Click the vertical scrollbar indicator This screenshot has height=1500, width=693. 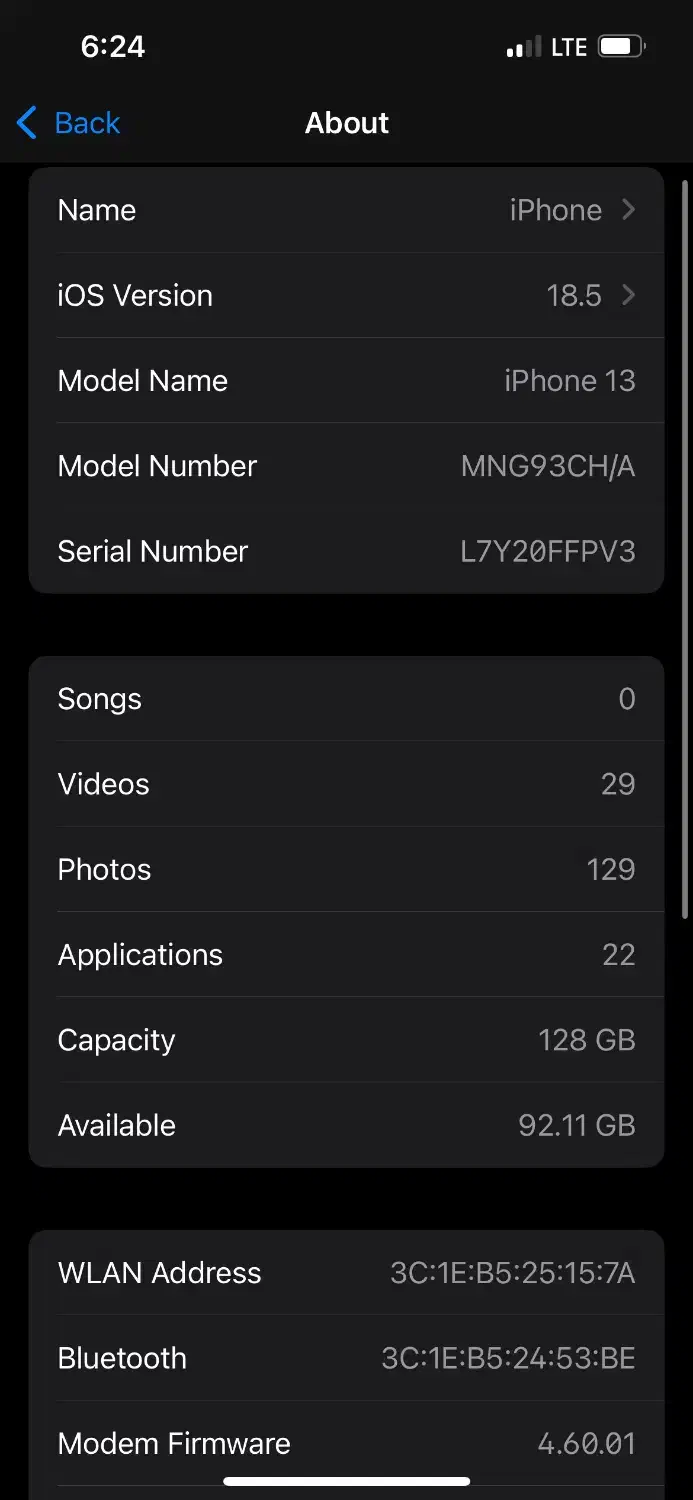(685, 548)
